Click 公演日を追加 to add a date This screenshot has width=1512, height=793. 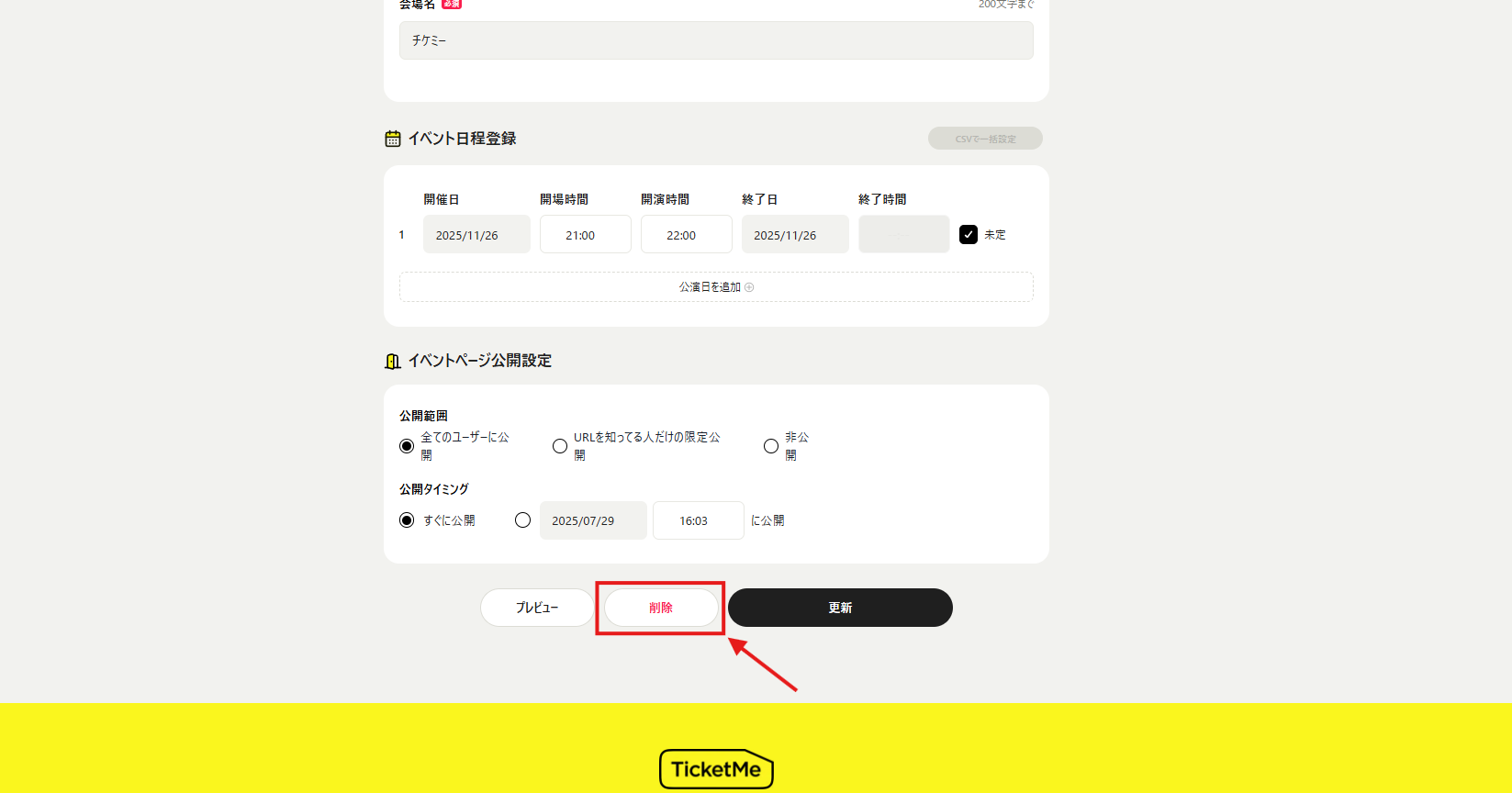point(716,287)
